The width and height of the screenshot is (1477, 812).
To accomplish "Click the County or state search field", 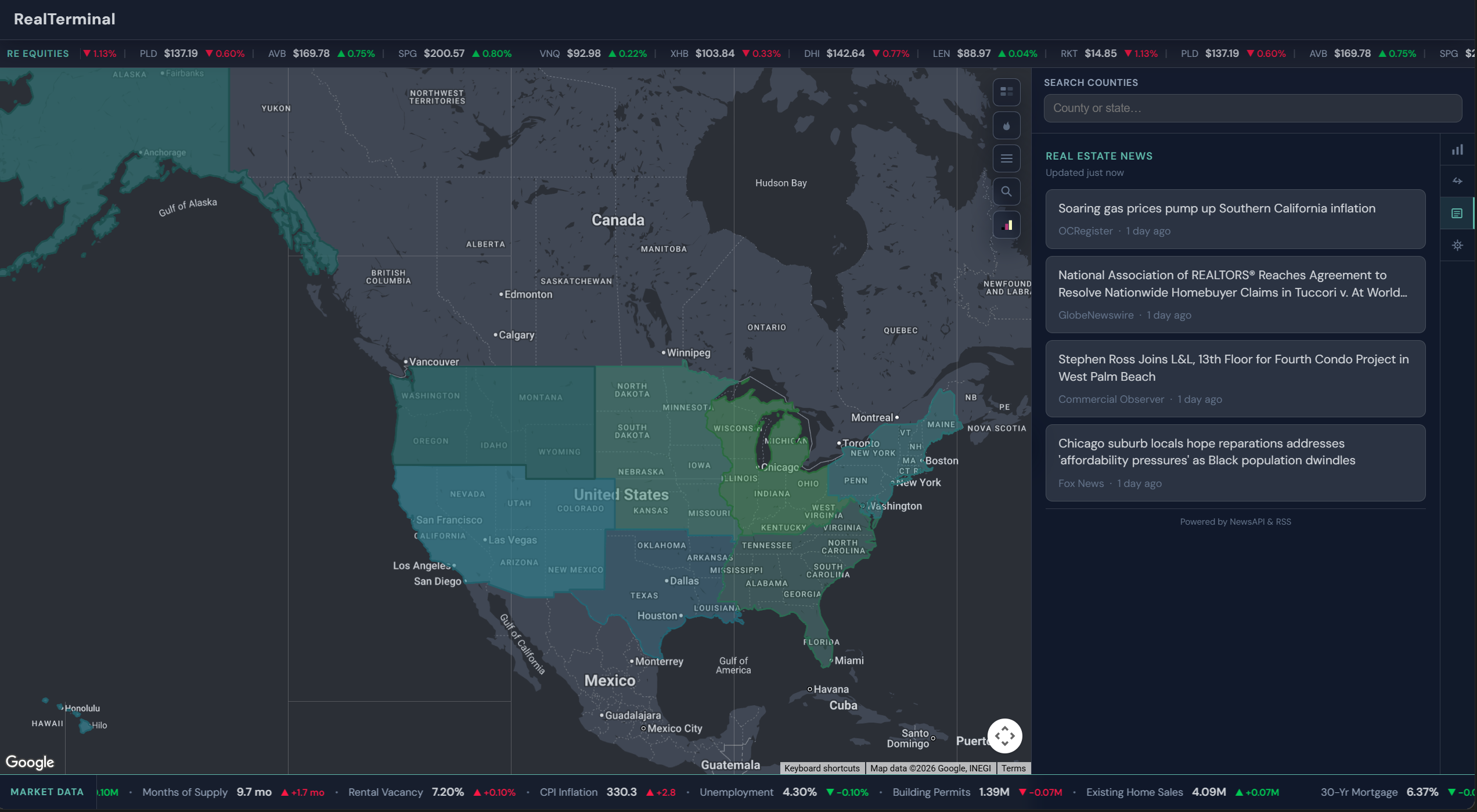I will click(x=1252, y=109).
